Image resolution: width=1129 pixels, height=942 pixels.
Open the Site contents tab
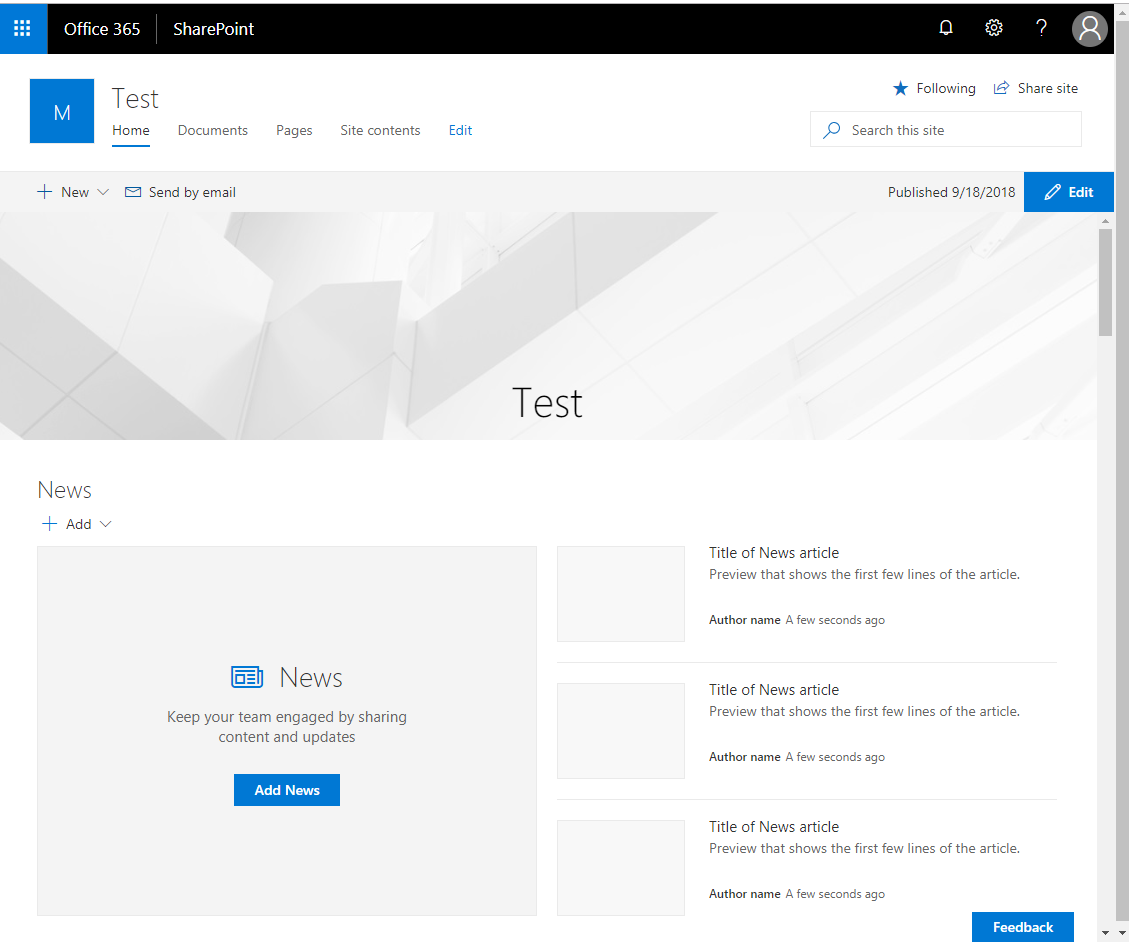380,130
